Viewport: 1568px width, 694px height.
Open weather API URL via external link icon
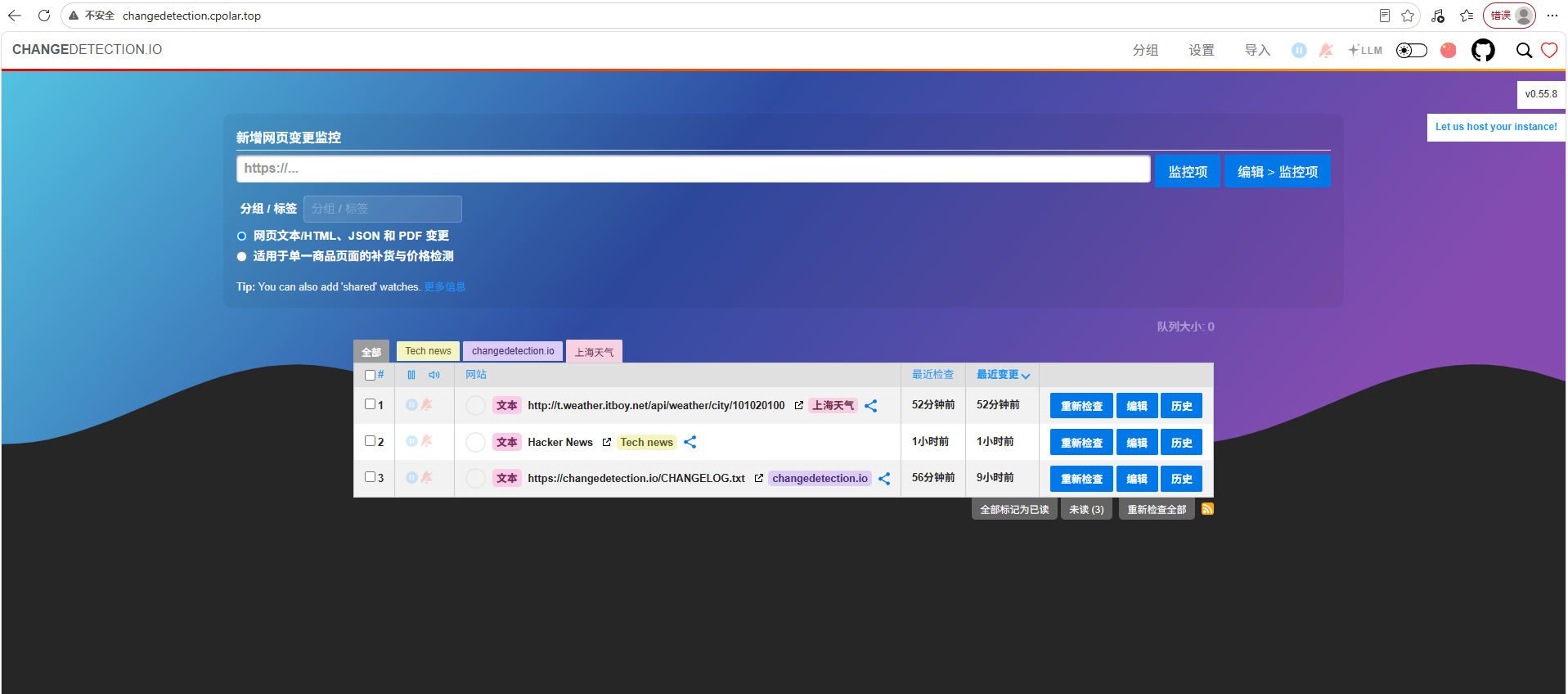[x=799, y=405]
